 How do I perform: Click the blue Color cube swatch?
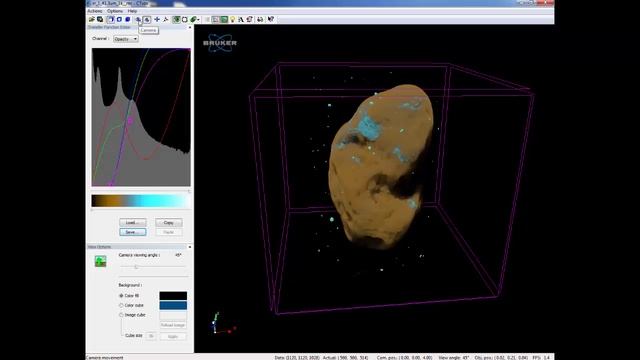(173, 305)
